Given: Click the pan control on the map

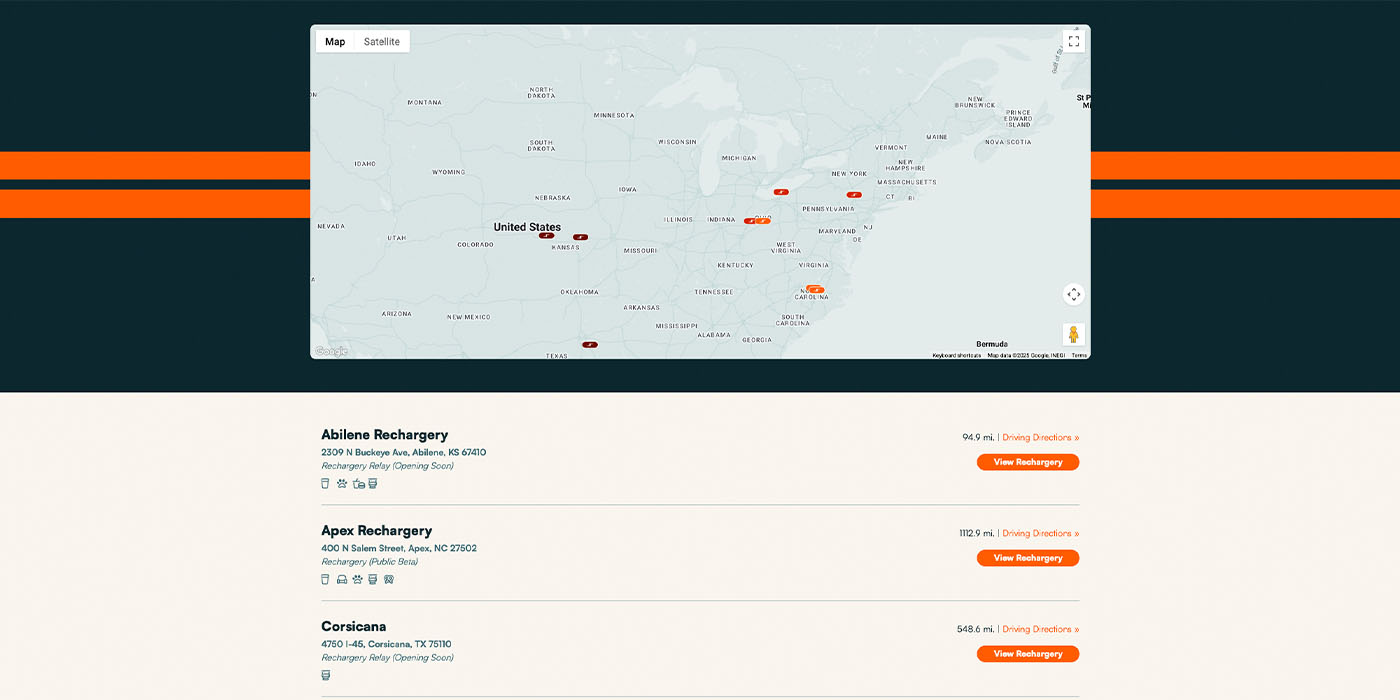Looking at the screenshot, I should 1074,294.
